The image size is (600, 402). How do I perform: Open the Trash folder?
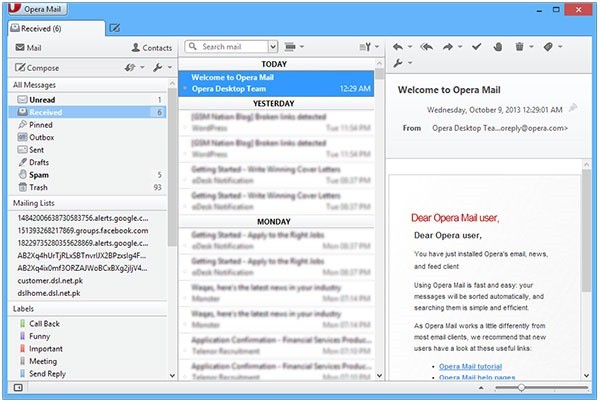point(88,187)
